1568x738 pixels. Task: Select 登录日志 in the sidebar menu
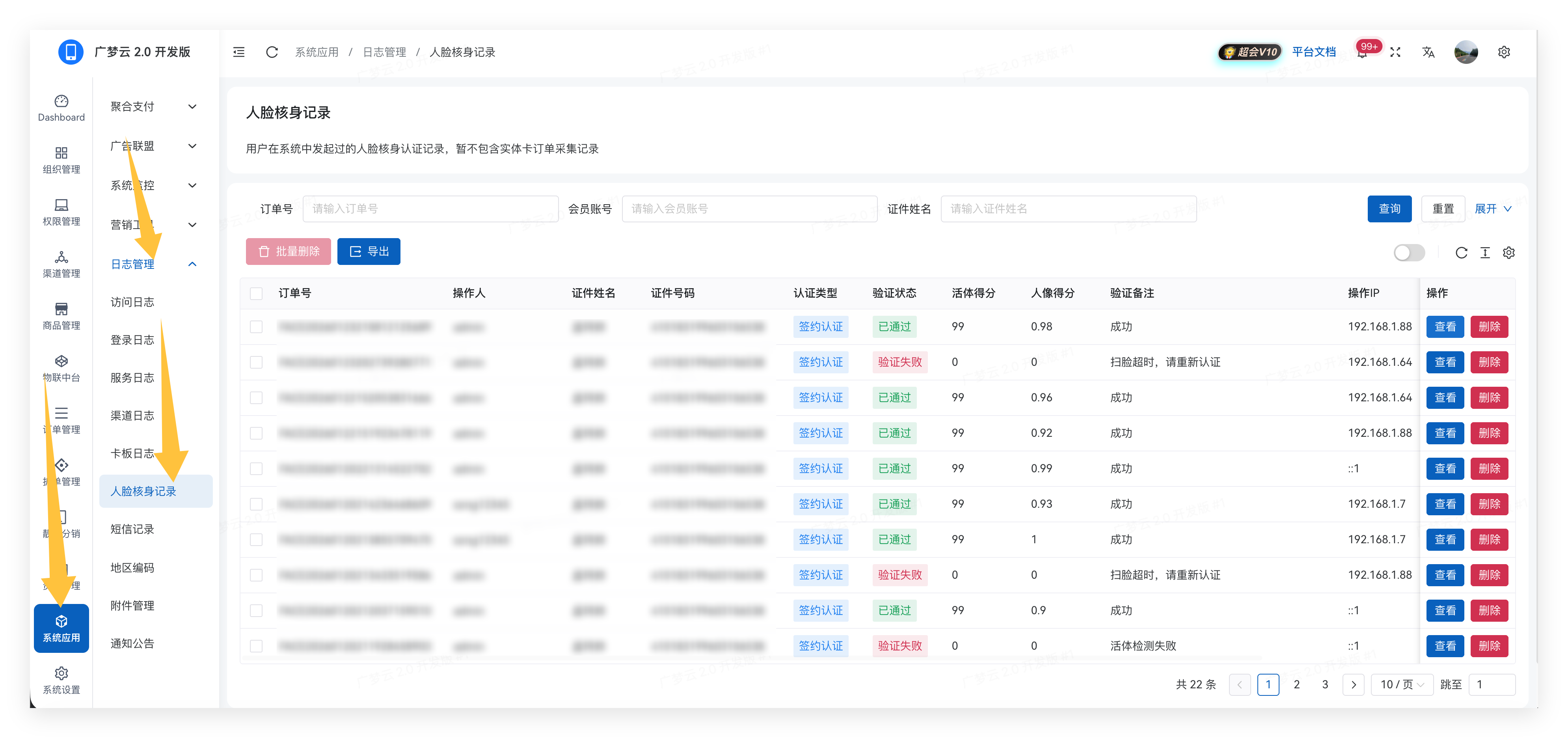pos(132,340)
